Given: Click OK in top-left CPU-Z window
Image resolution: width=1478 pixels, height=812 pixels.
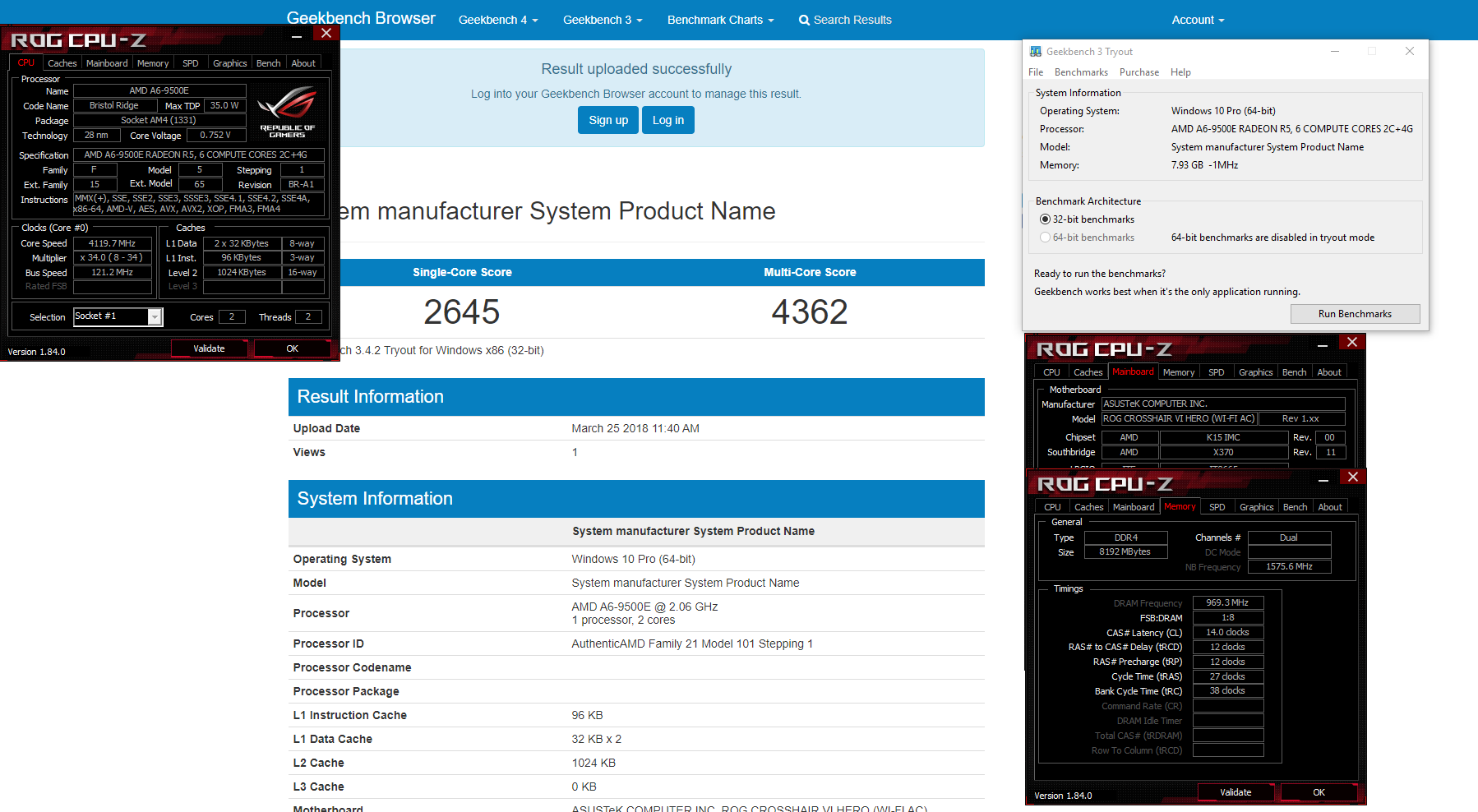Looking at the screenshot, I should [x=292, y=348].
